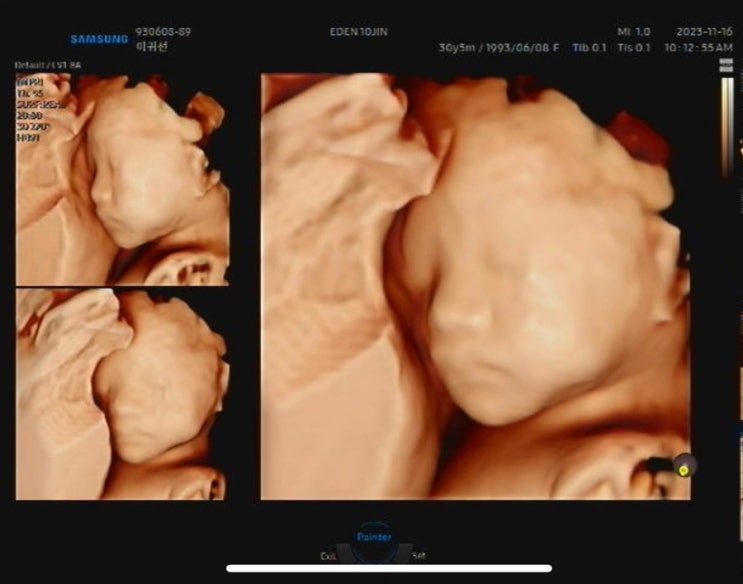The width and height of the screenshot is (743, 584).
Task: Click the yellow pointer cursor marker
Action: pyautogui.click(x=684, y=470)
